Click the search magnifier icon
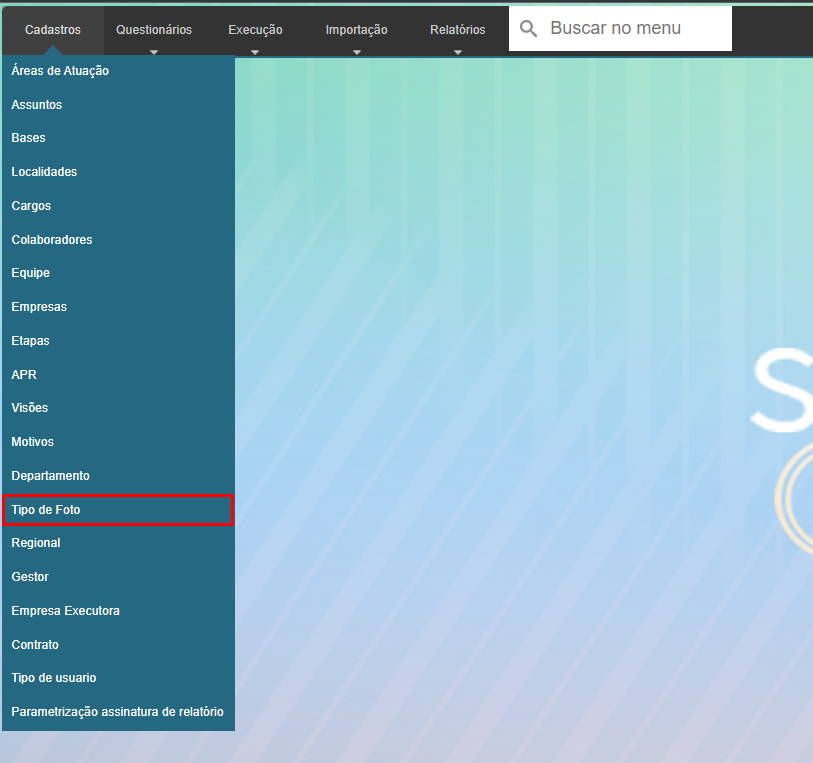Image resolution: width=813 pixels, height=763 pixels. [529, 29]
